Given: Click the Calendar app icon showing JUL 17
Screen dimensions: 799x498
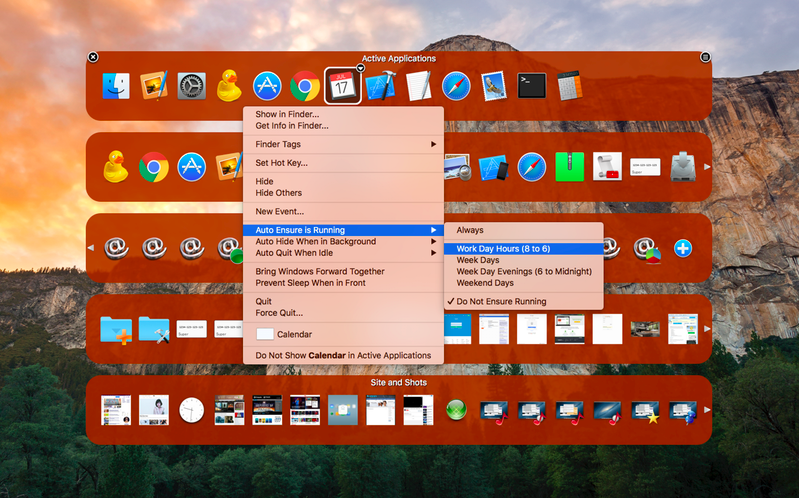Looking at the screenshot, I should pyautogui.click(x=342, y=86).
